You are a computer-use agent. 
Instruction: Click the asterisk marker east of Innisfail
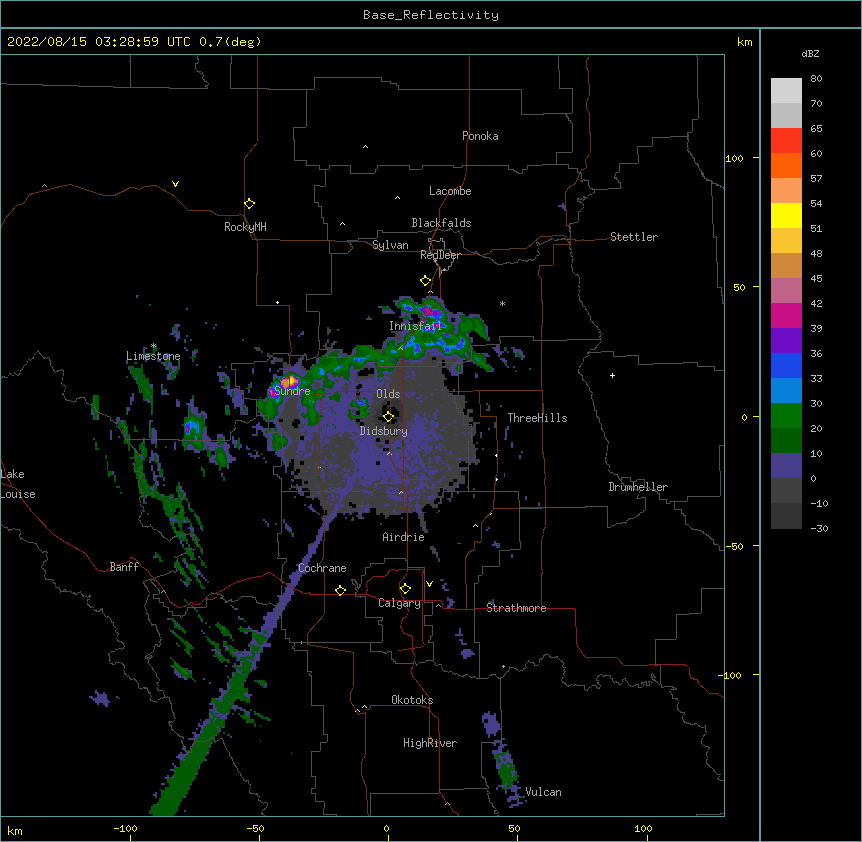click(x=502, y=303)
